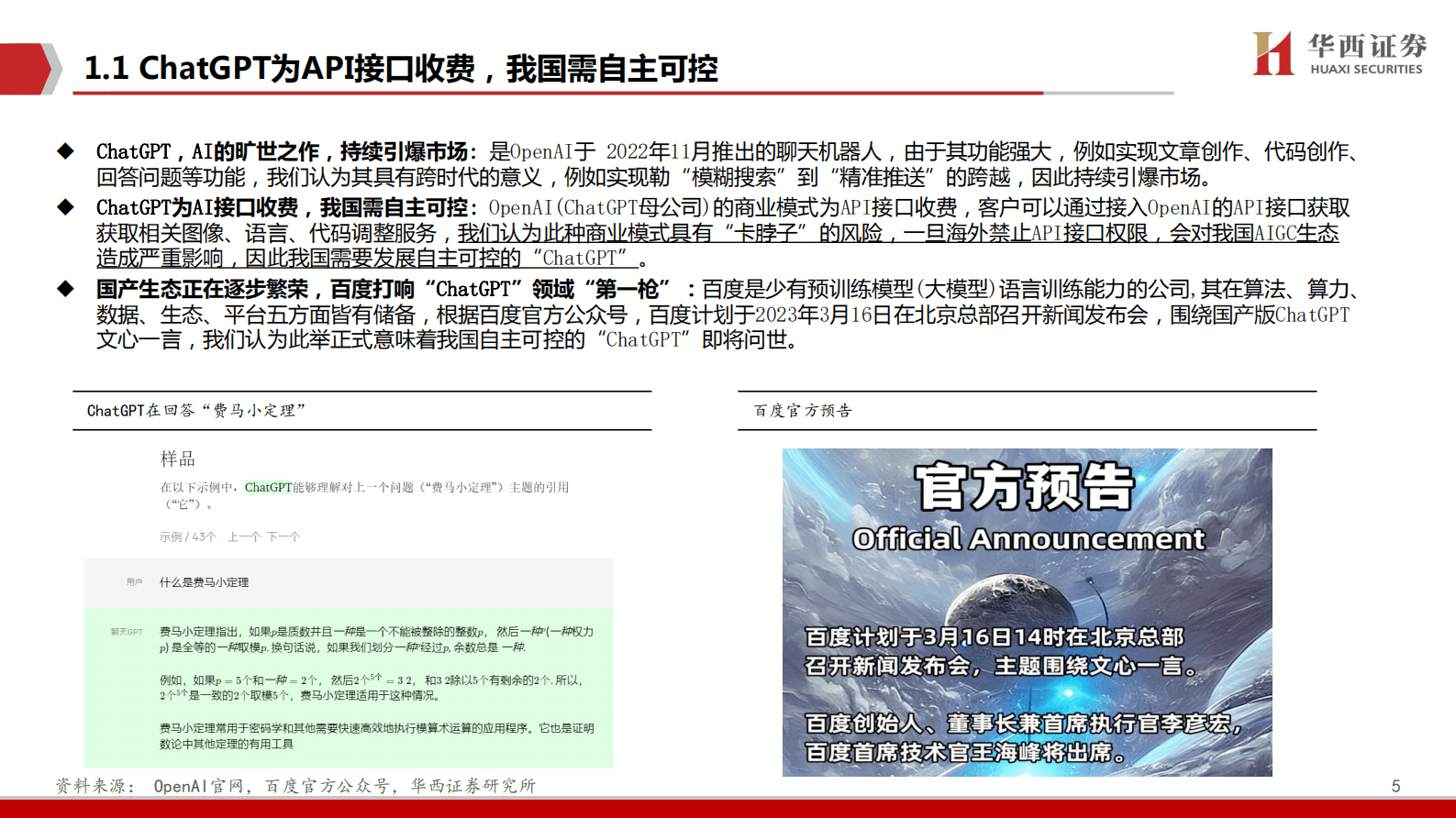The image size is (1456, 818).
Task: Click the Huaxi Securities logo
Action: point(1339,53)
